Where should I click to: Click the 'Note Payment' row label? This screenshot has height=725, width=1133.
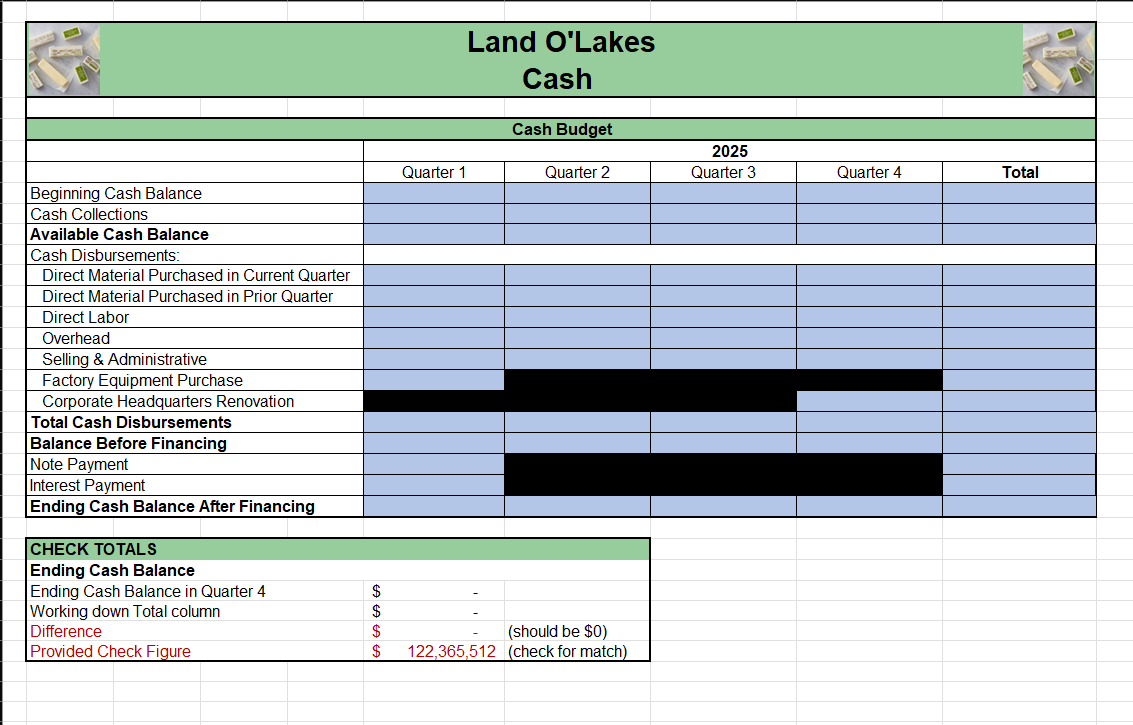click(79, 464)
